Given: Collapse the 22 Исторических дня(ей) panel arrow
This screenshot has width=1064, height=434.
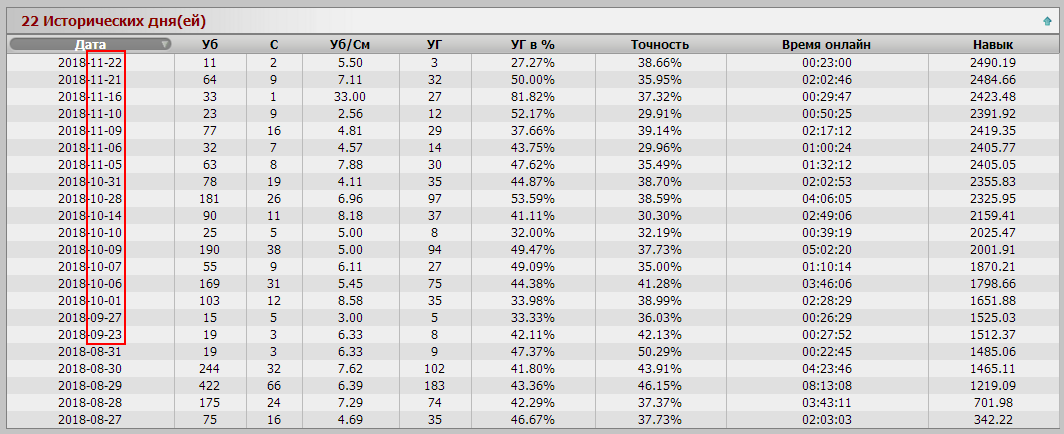Looking at the screenshot, I should pos(1047,21).
